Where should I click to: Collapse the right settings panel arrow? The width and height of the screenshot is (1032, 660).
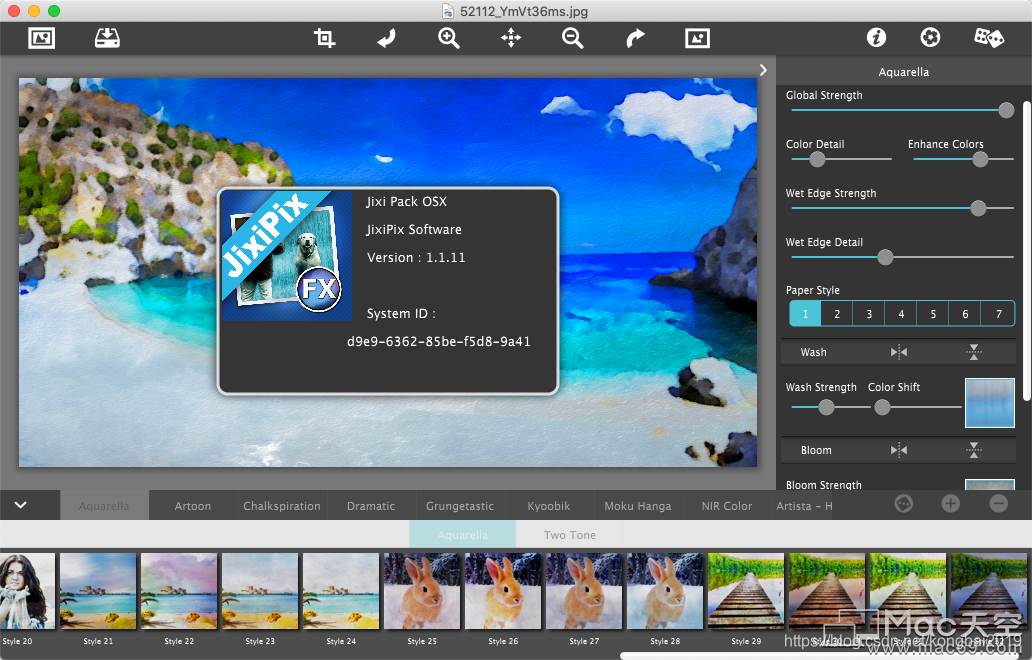763,70
